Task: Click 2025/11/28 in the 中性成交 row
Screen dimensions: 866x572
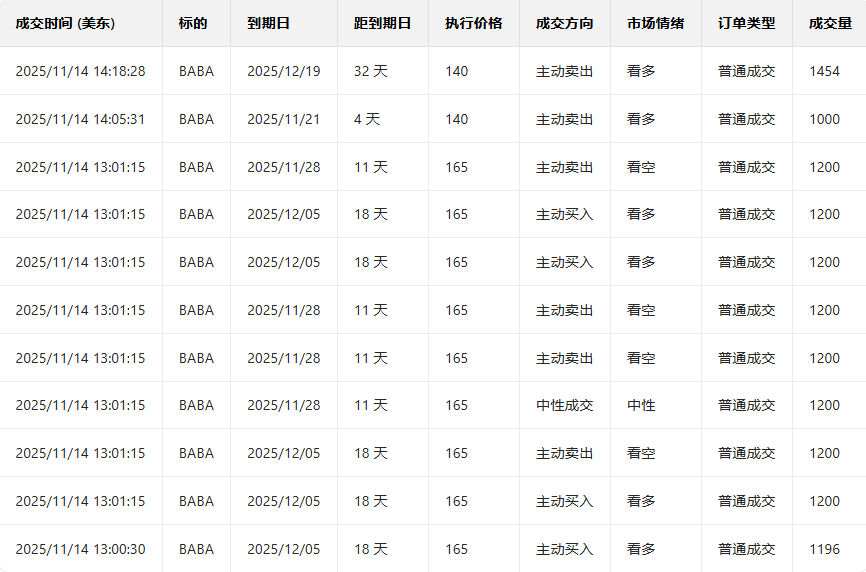Action: coord(283,405)
